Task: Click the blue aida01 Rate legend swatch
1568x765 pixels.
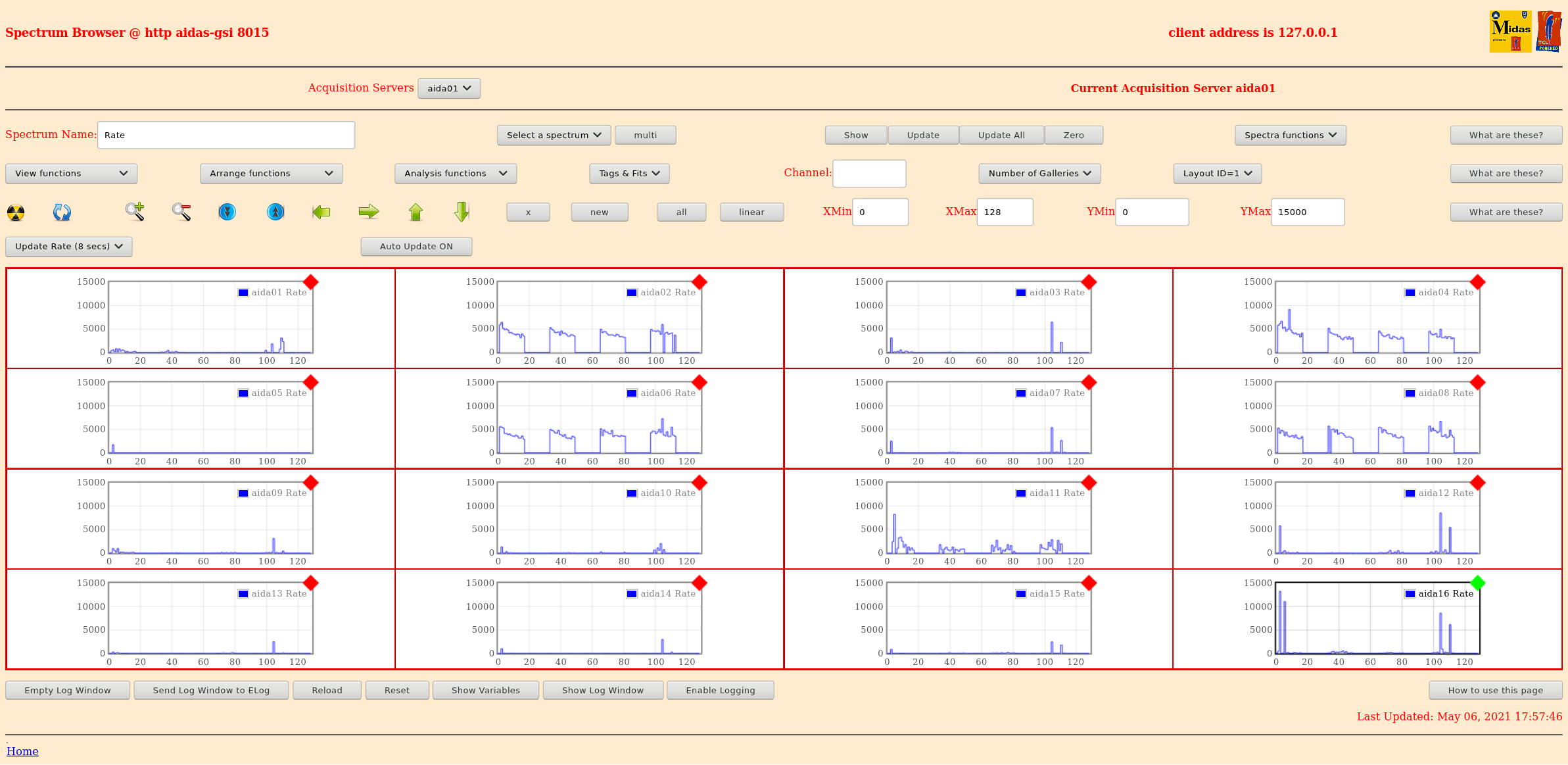Action: pos(243,293)
